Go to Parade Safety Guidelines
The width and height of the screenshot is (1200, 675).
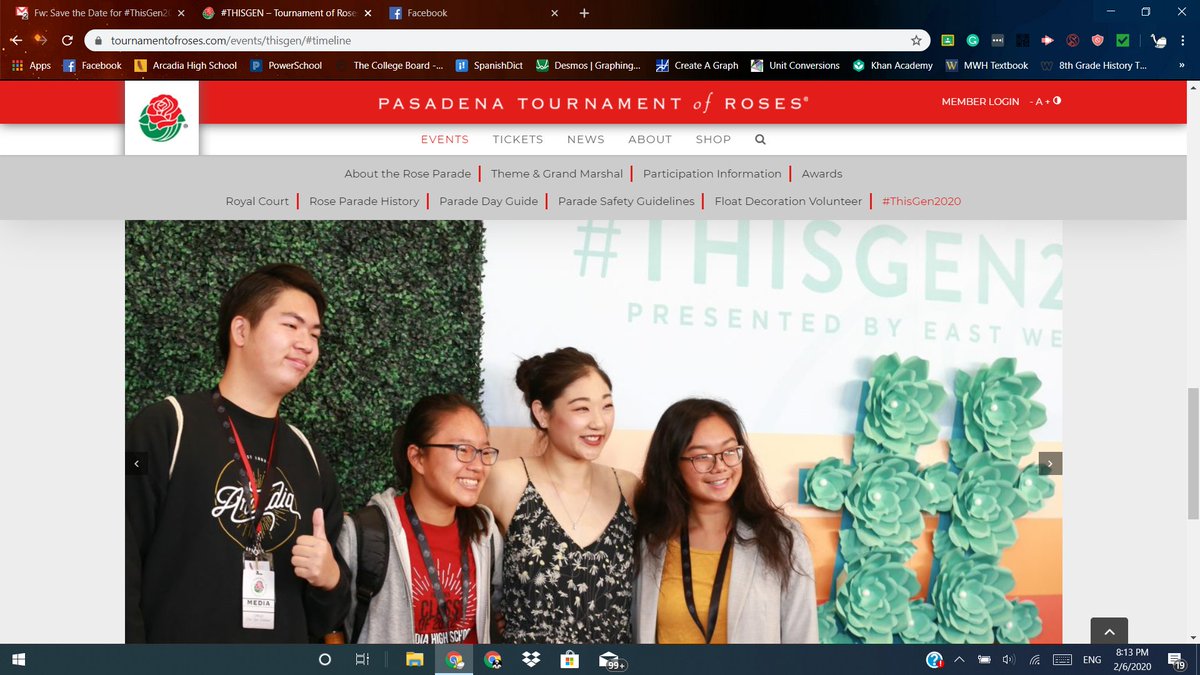pos(626,201)
